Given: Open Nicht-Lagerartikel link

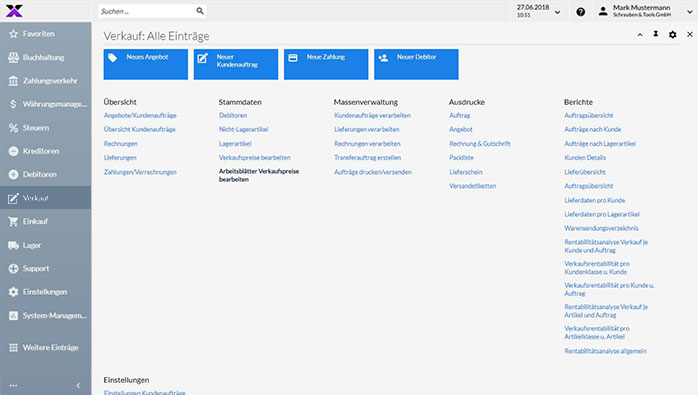Looking at the screenshot, I should 243,129.
